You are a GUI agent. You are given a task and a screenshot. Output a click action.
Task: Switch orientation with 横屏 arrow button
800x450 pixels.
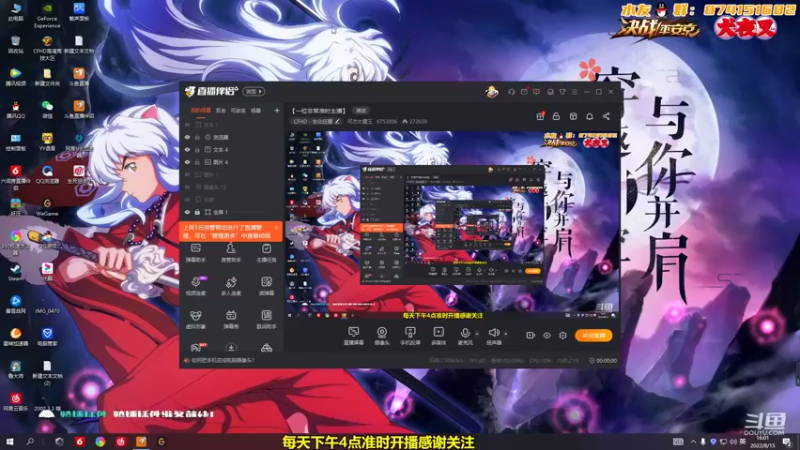coord(254,91)
